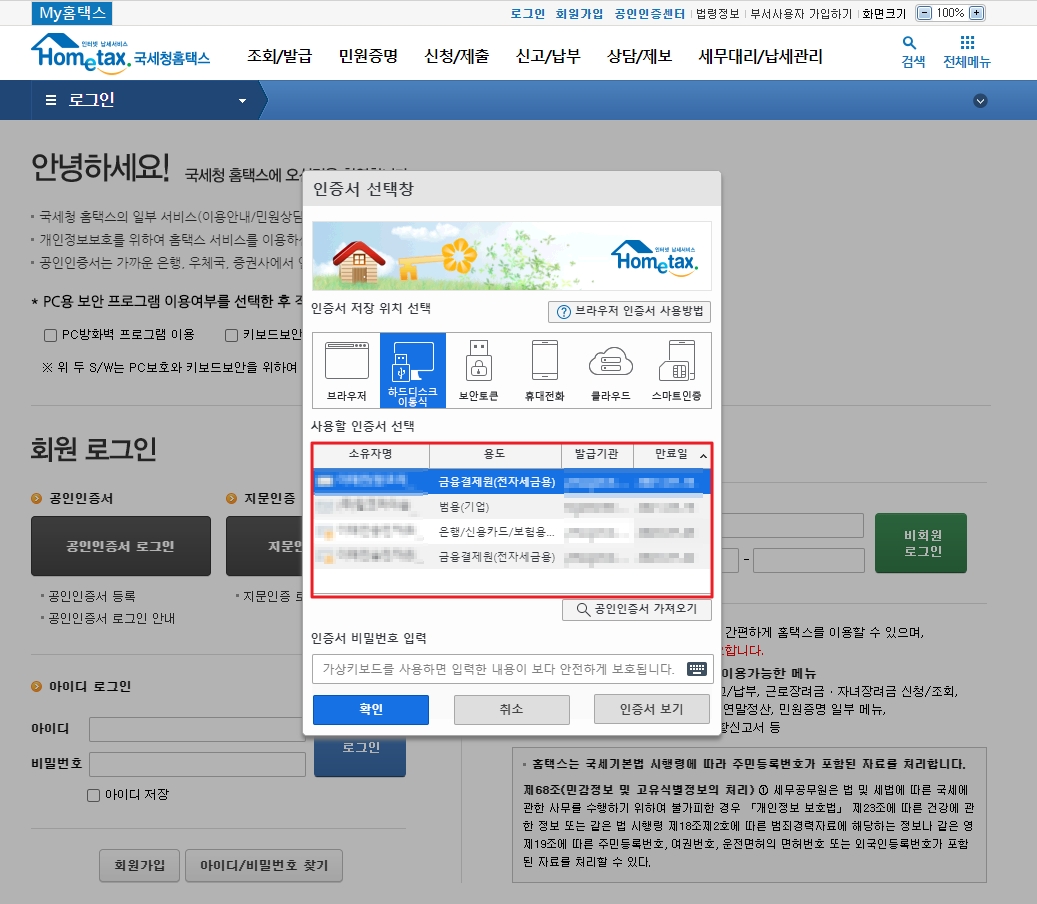Sort certificate list by 만료일 arrow
Image resolution: width=1037 pixels, height=904 pixels.
coord(704,456)
